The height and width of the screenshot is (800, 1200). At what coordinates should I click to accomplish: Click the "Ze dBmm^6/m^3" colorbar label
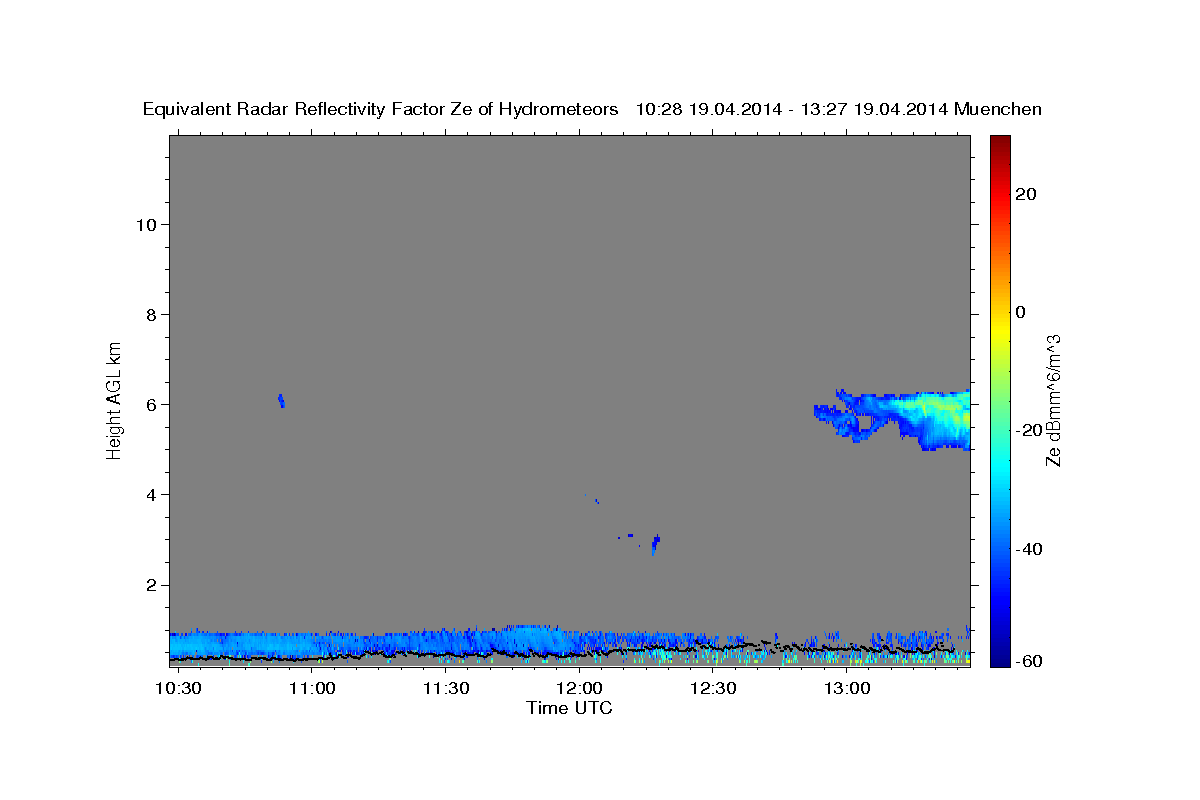(1052, 399)
